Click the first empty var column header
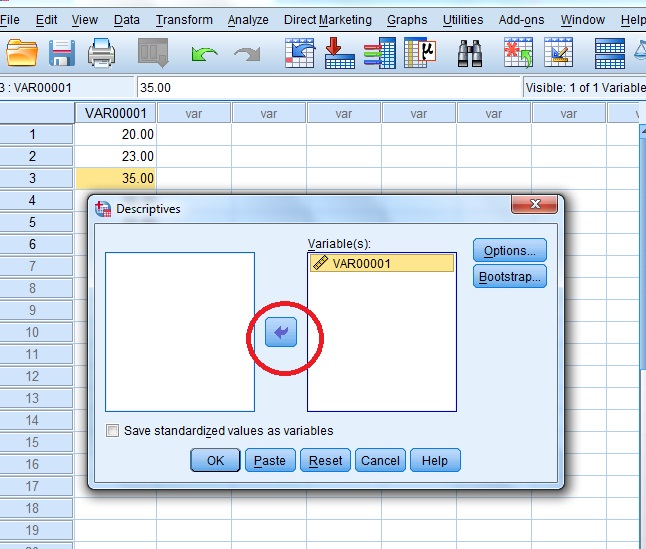Image resolution: width=646 pixels, height=549 pixels. point(194,113)
